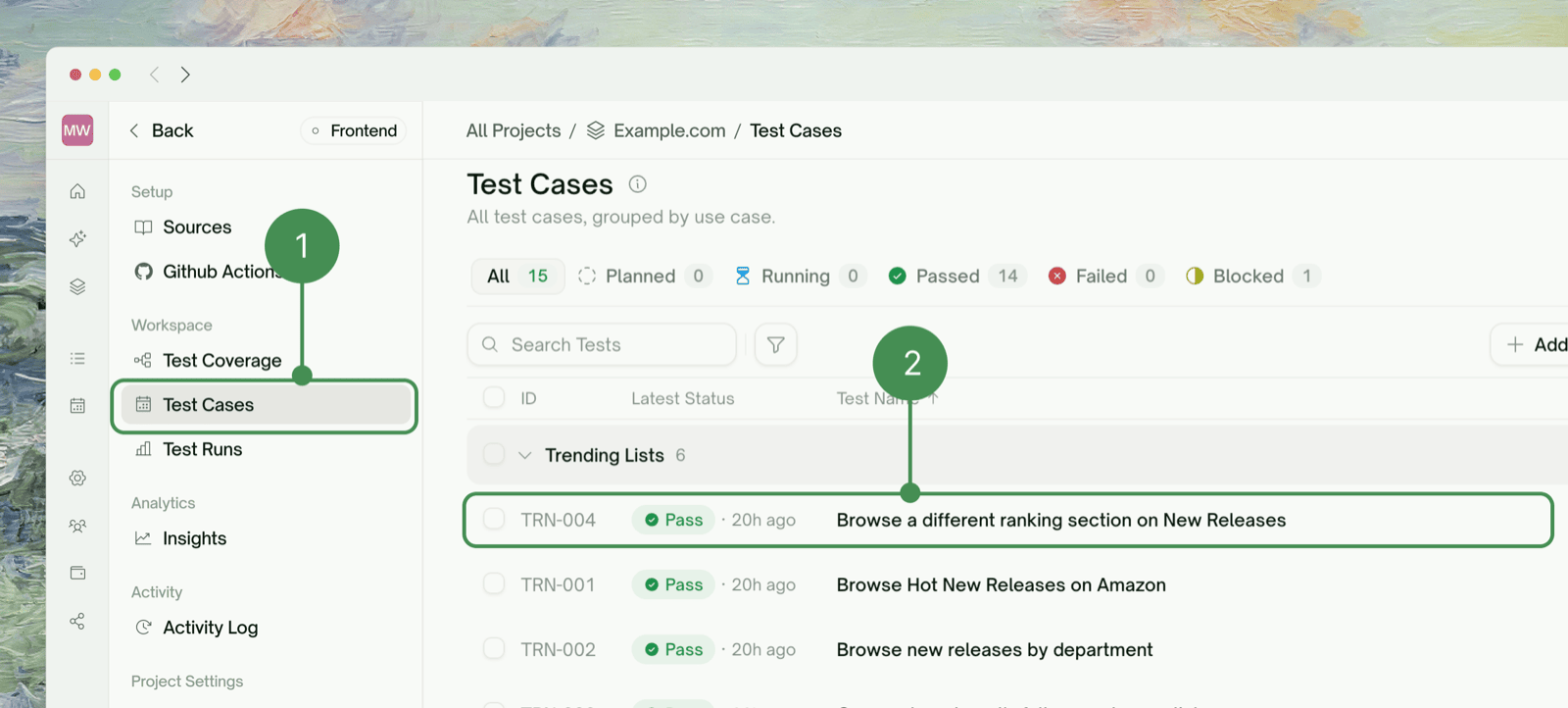Viewport: 1568px width, 708px height.
Task: Click into the Search Tests field
Action: pyautogui.click(x=602, y=344)
